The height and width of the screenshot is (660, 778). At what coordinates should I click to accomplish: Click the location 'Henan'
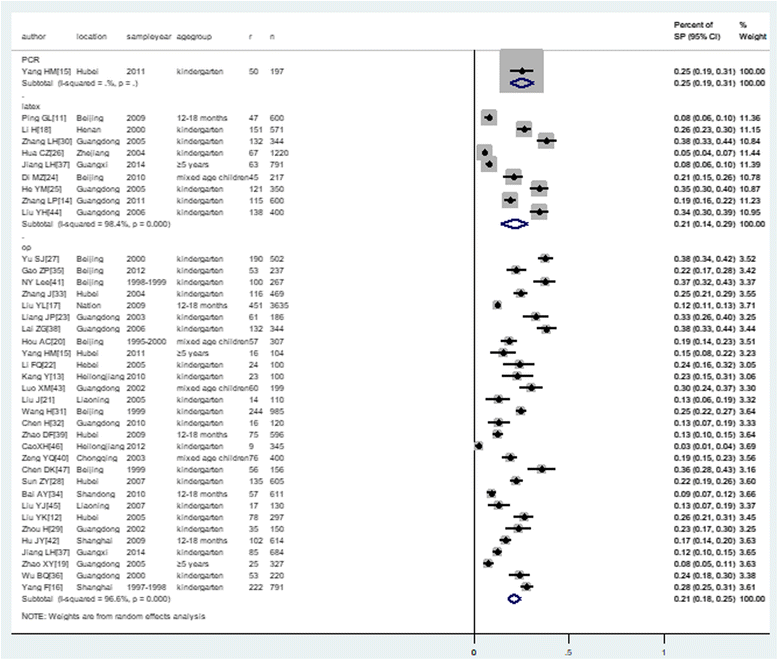88,130
